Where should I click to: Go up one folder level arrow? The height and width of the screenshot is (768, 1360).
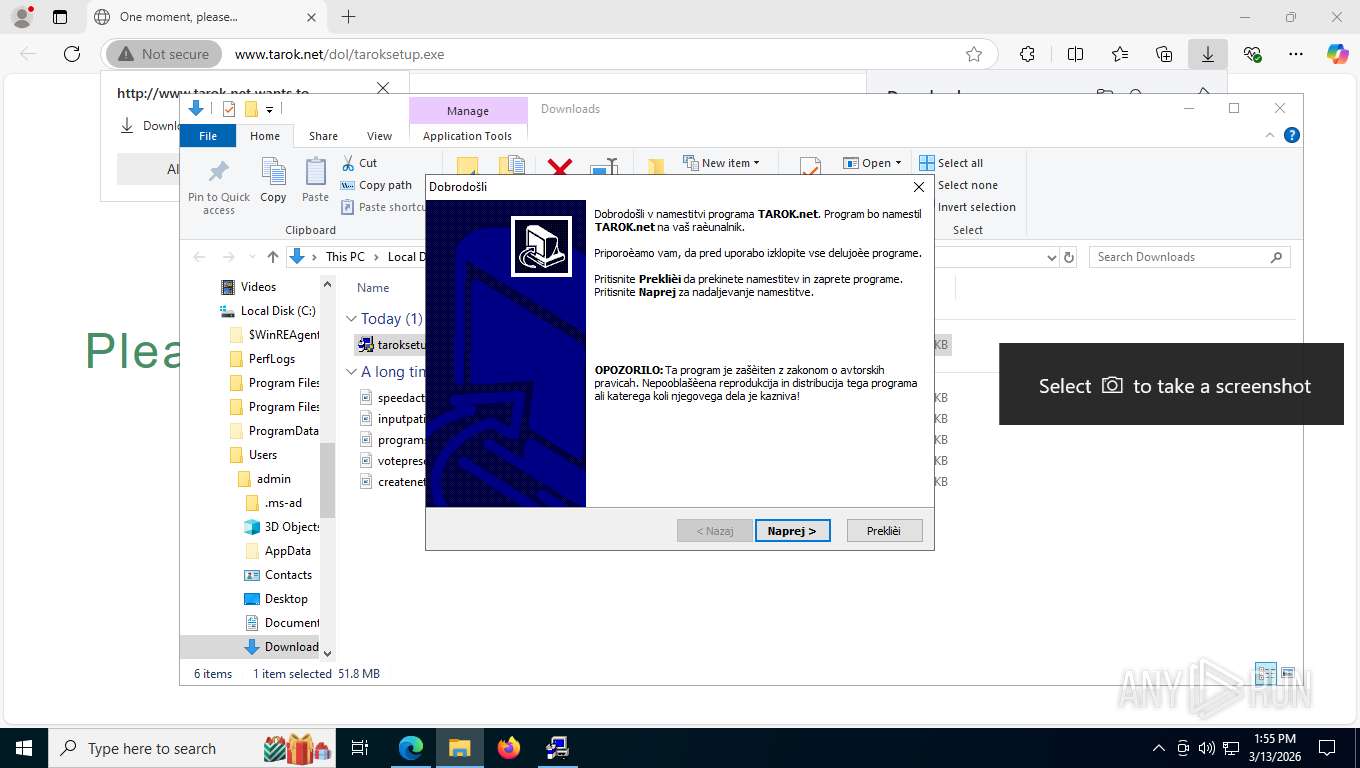click(272, 257)
